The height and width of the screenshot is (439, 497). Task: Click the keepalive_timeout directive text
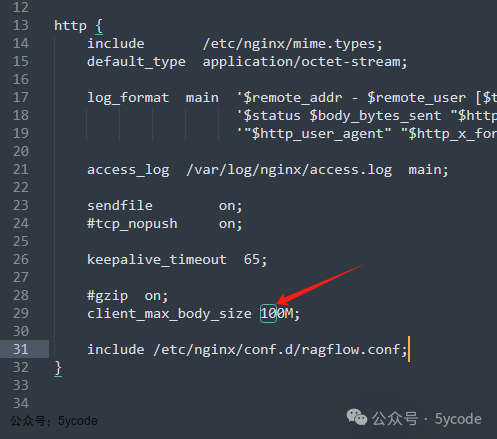157,260
